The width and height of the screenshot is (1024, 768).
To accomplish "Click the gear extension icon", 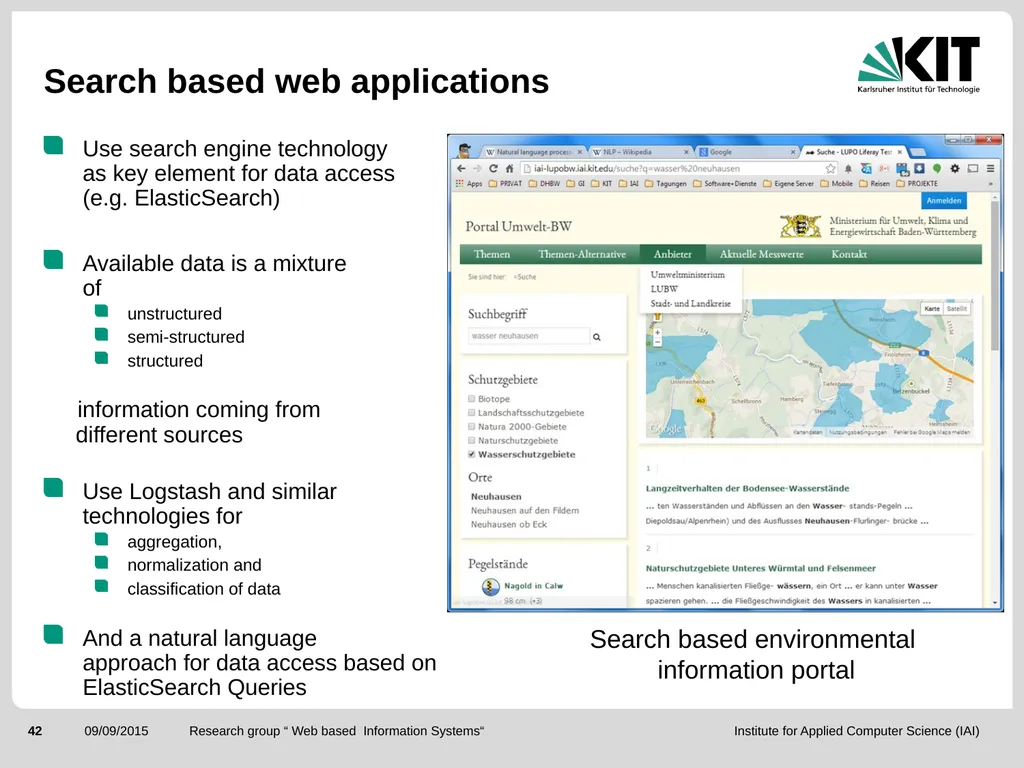I will 955,168.
